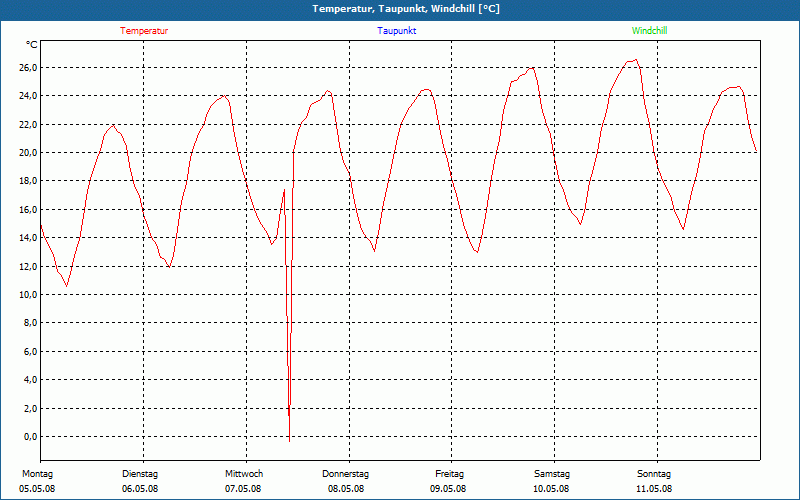Click the Mittwoch day label
The height and width of the screenshot is (500, 800).
(x=244, y=474)
